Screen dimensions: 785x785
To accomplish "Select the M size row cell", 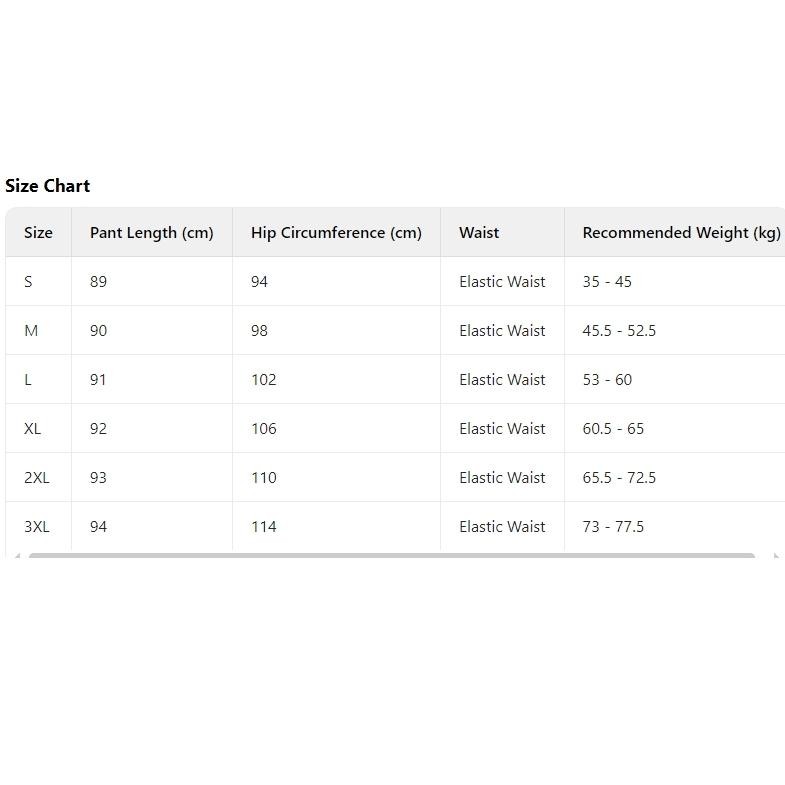I will click(38, 330).
